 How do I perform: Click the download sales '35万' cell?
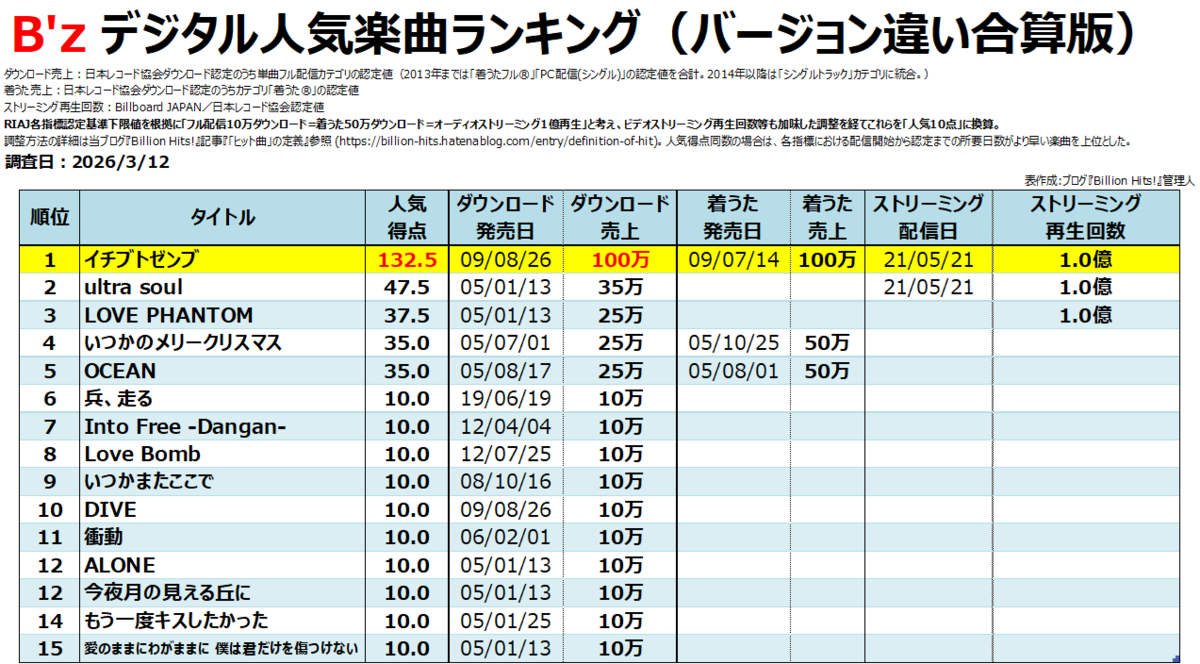click(x=620, y=287)
